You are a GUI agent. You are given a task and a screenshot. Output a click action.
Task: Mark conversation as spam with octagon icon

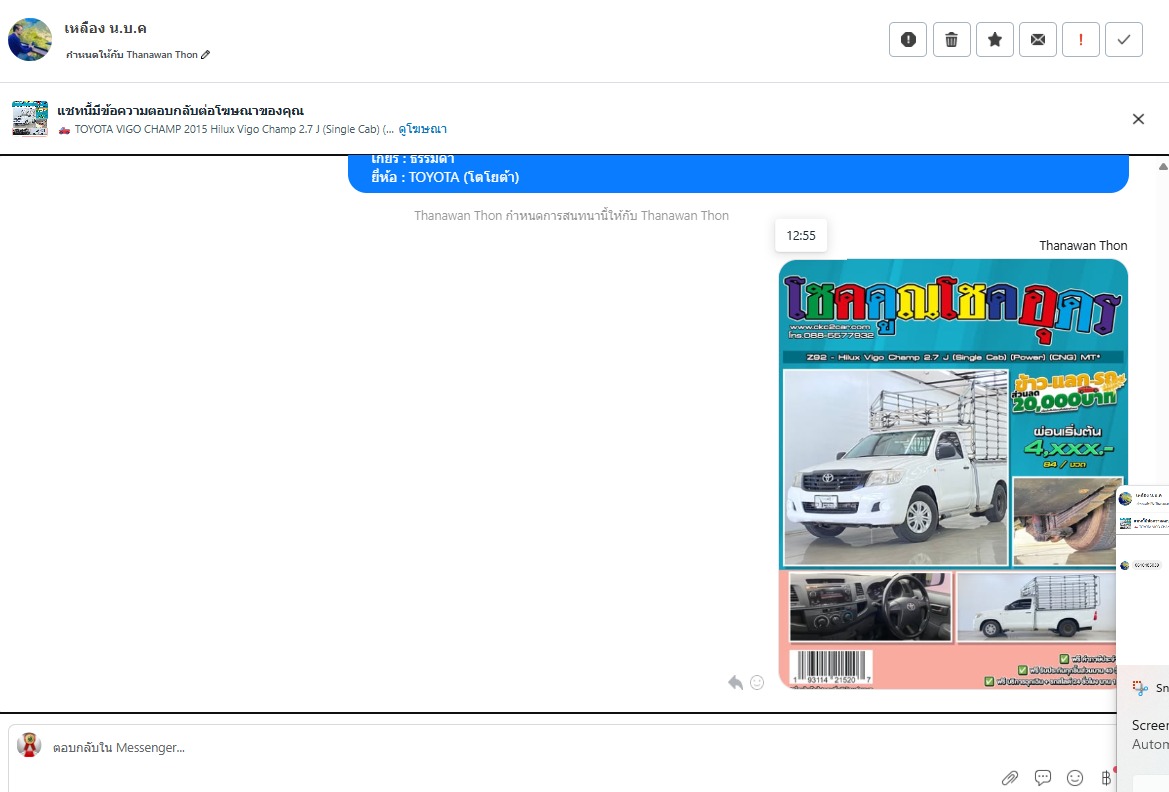[908, 39]
